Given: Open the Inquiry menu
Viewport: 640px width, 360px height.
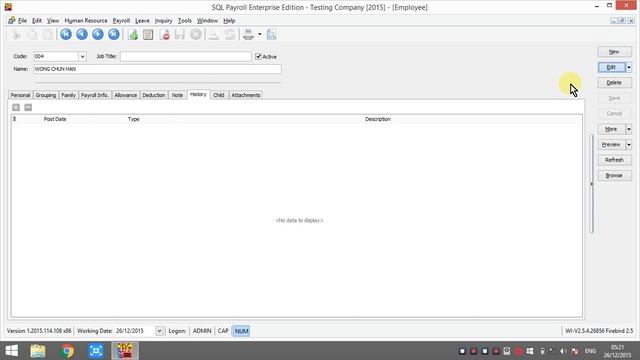Looking at the screenshot, I should 163,20.
